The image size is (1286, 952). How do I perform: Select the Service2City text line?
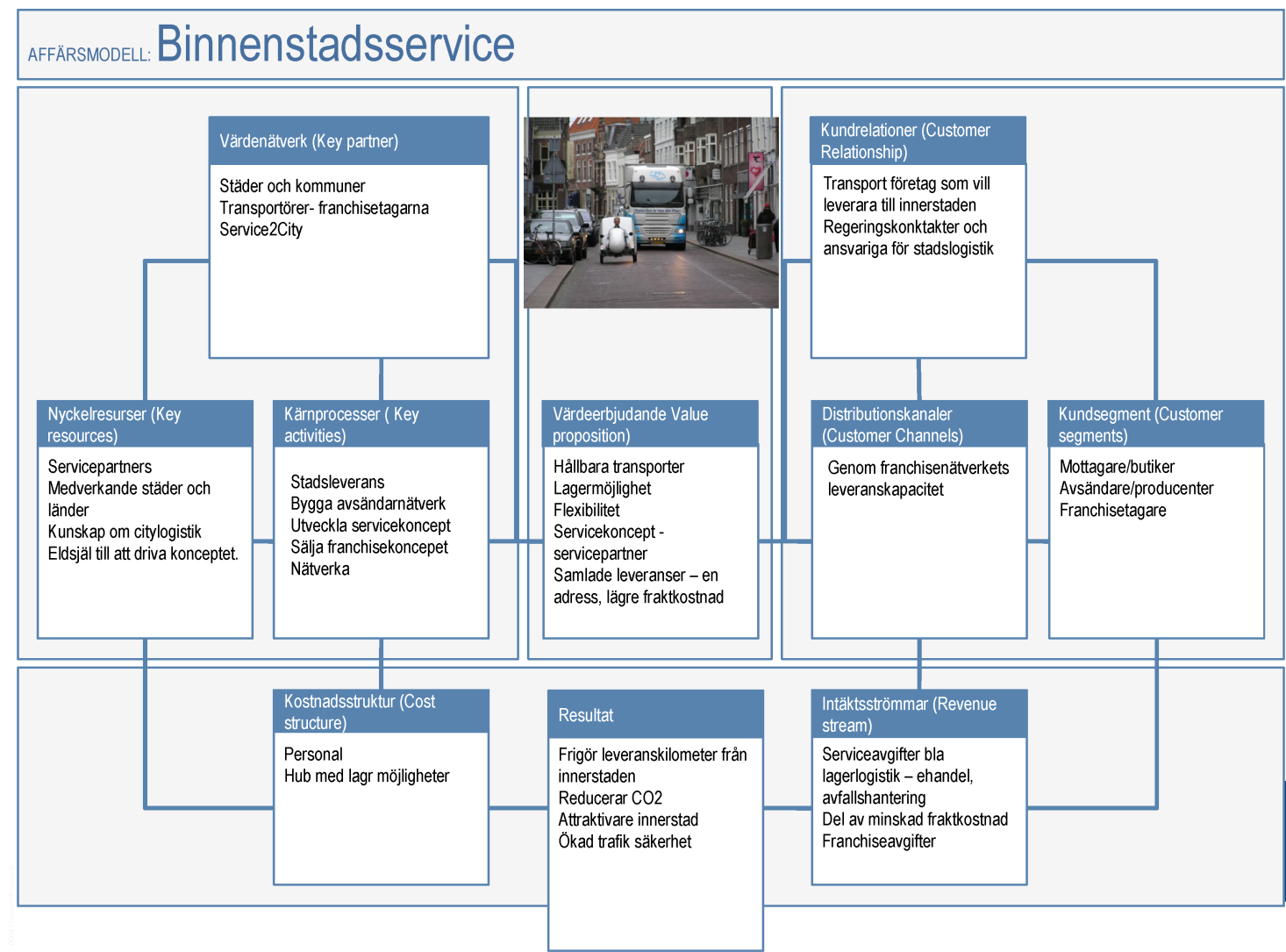(261, 230)
